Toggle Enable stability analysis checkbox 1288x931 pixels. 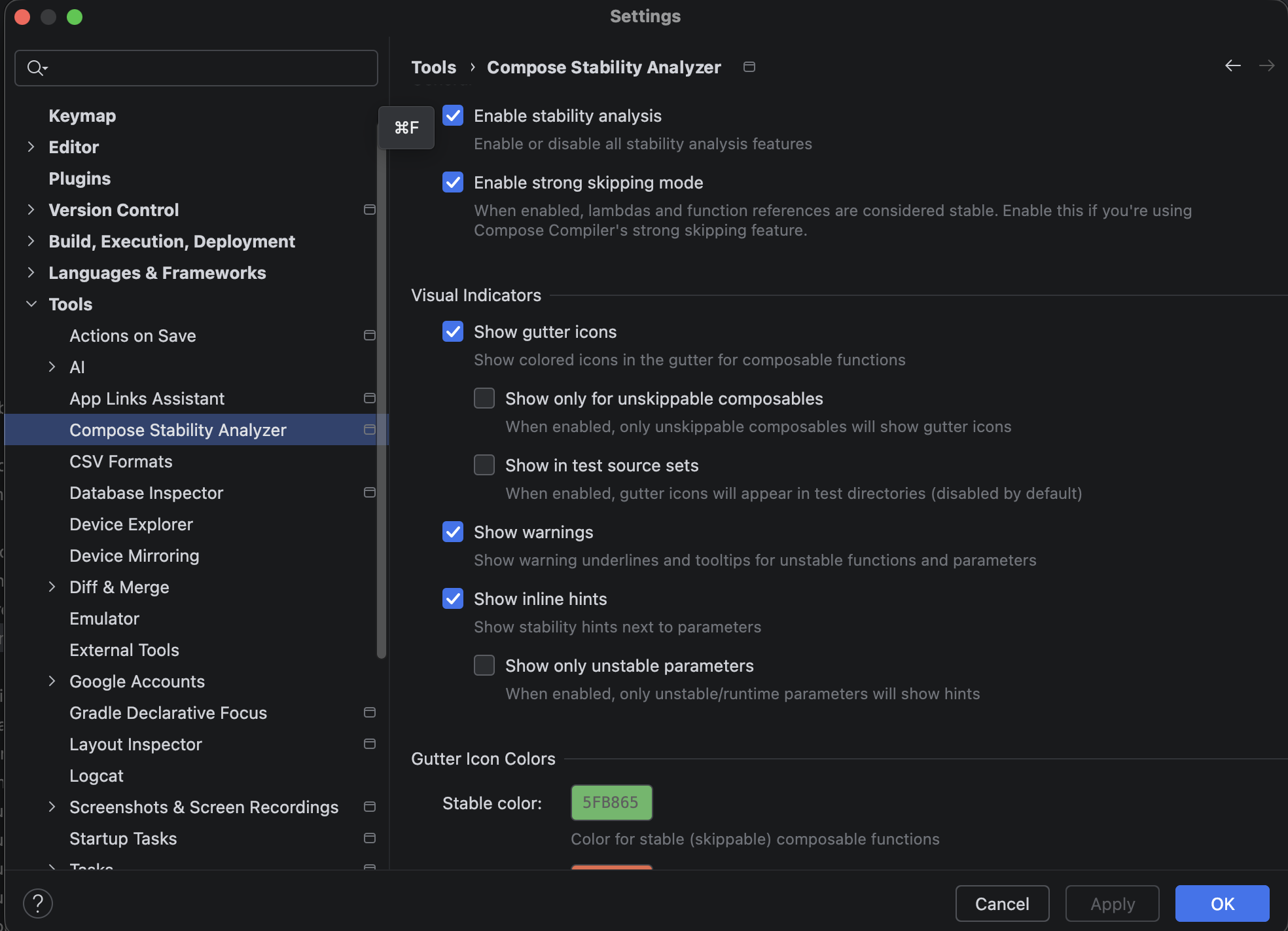pyautogui.click(x=453, y=115)
